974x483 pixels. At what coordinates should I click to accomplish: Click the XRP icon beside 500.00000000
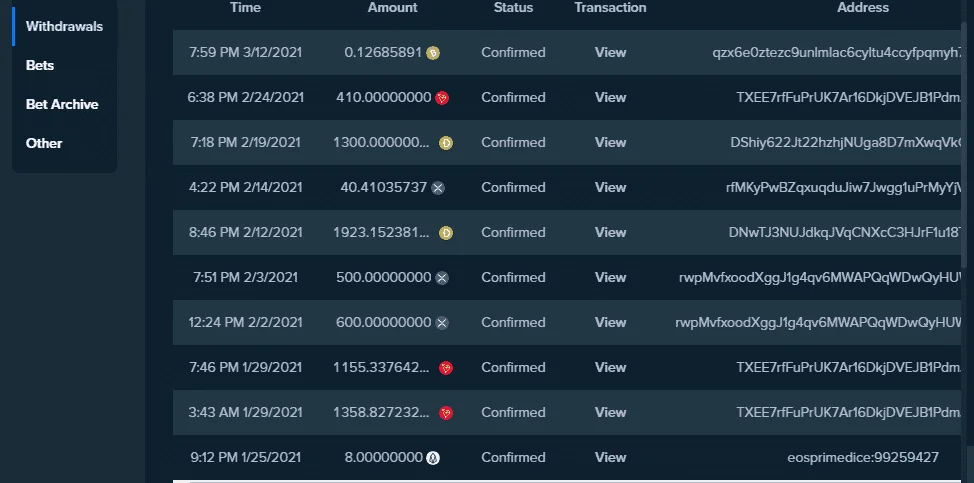point(442,278)
